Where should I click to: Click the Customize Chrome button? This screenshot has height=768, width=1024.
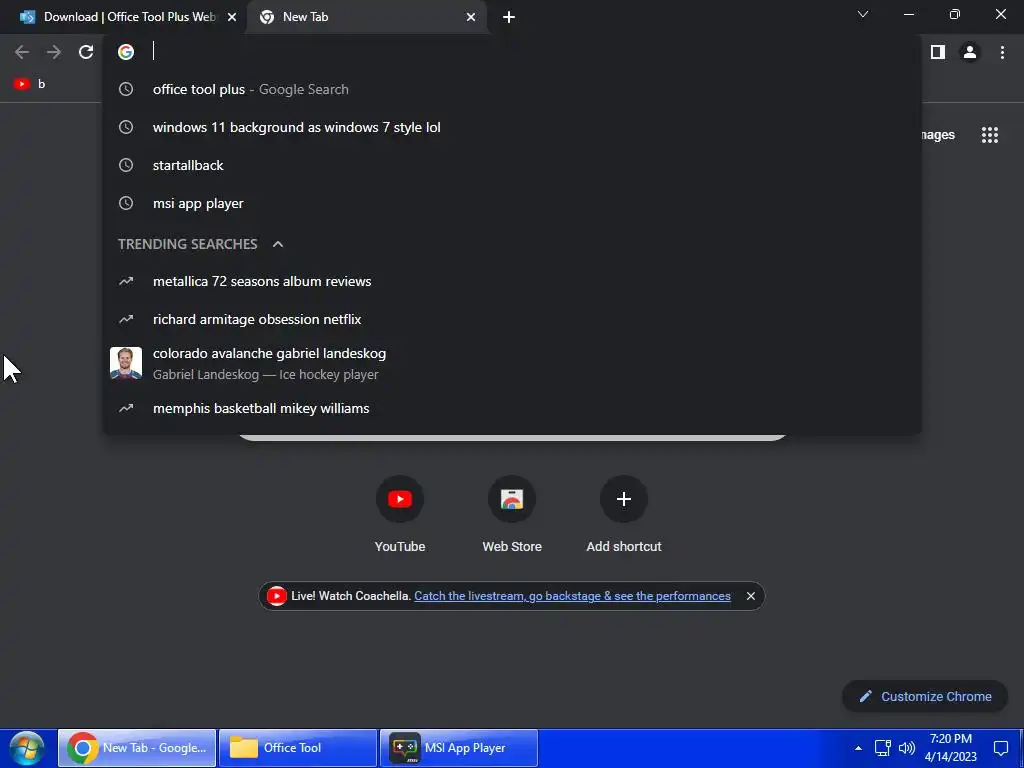(924, 697)
